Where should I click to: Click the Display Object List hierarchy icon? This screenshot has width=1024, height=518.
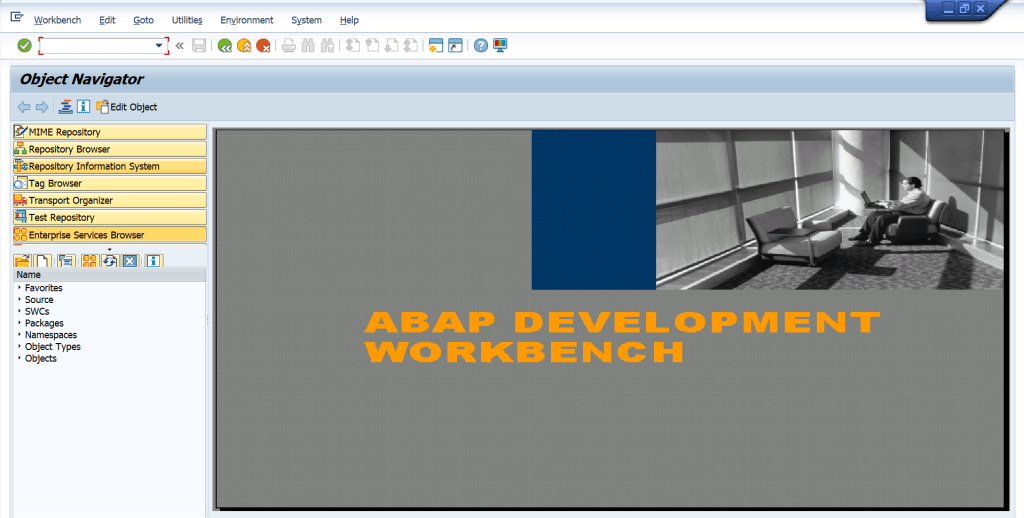[65, 106]
